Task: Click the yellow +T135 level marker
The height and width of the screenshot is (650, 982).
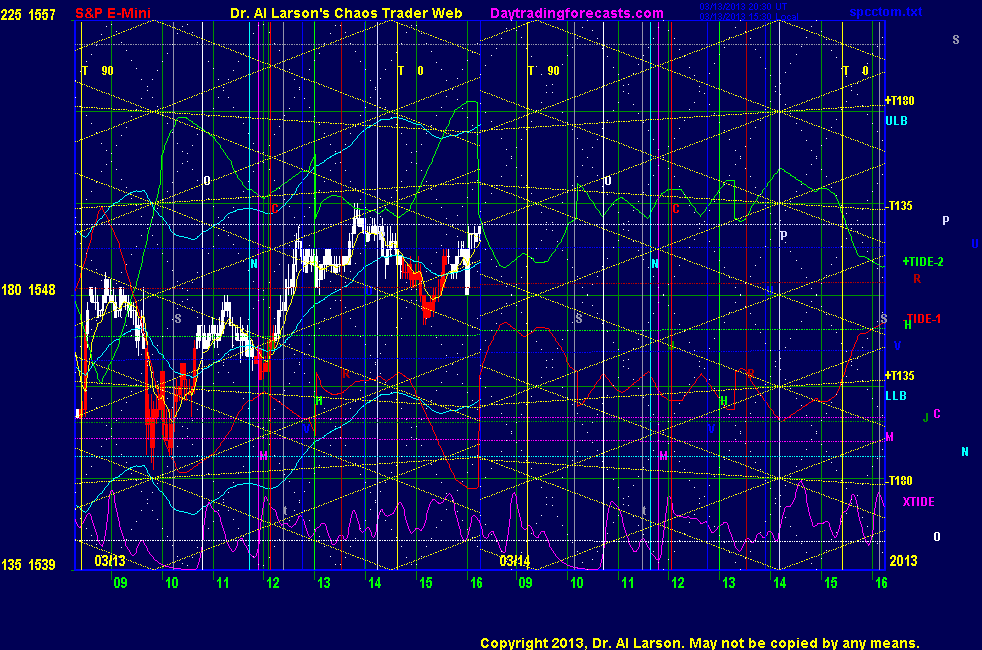Action: pyautogui.click(x=899, y=376)
